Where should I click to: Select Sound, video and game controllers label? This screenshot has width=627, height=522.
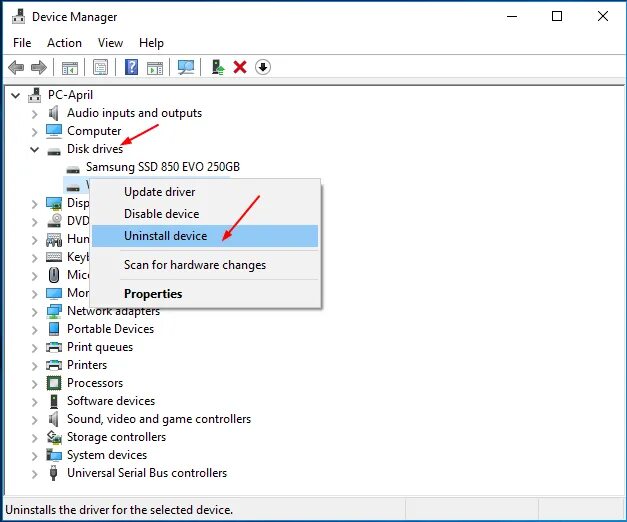click(159, 419)
